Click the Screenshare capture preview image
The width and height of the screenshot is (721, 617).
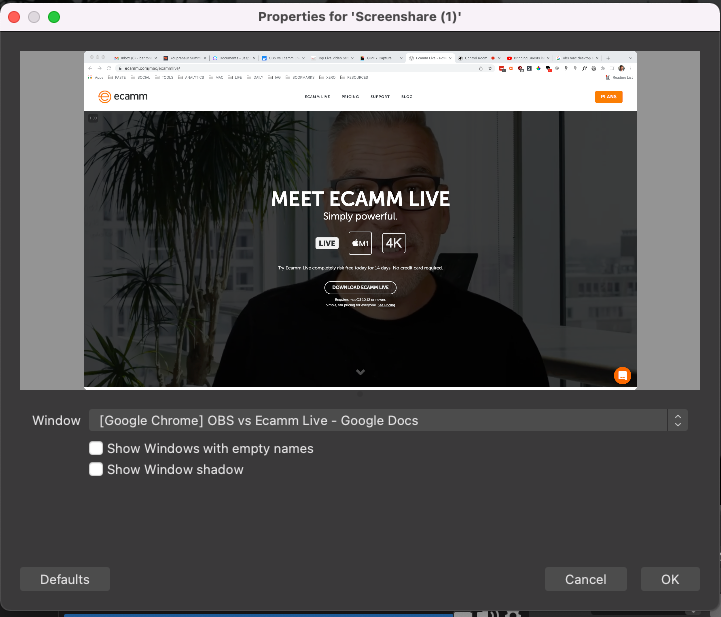point(360,220)
